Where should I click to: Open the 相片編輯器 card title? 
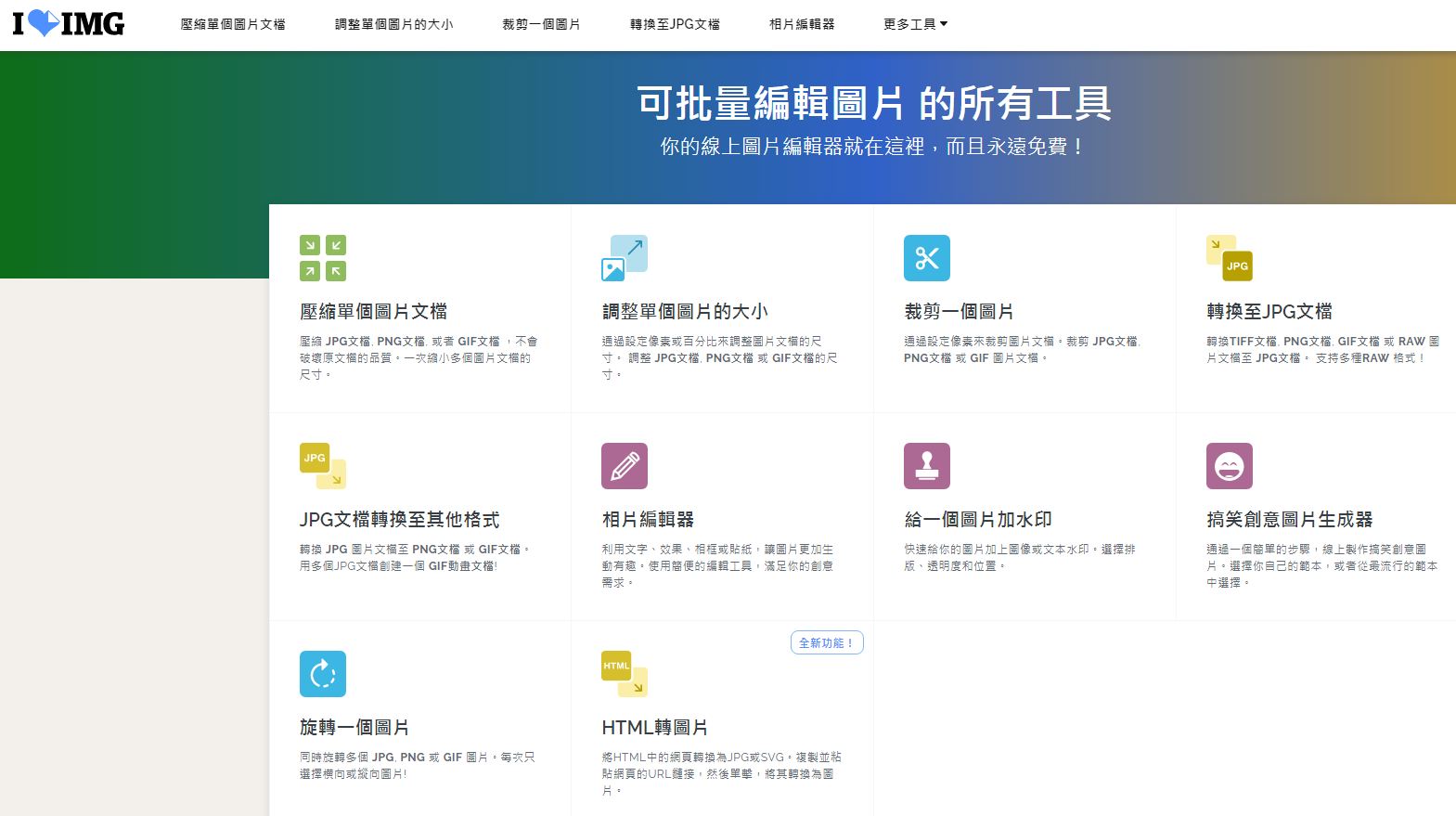coord(648,519)
